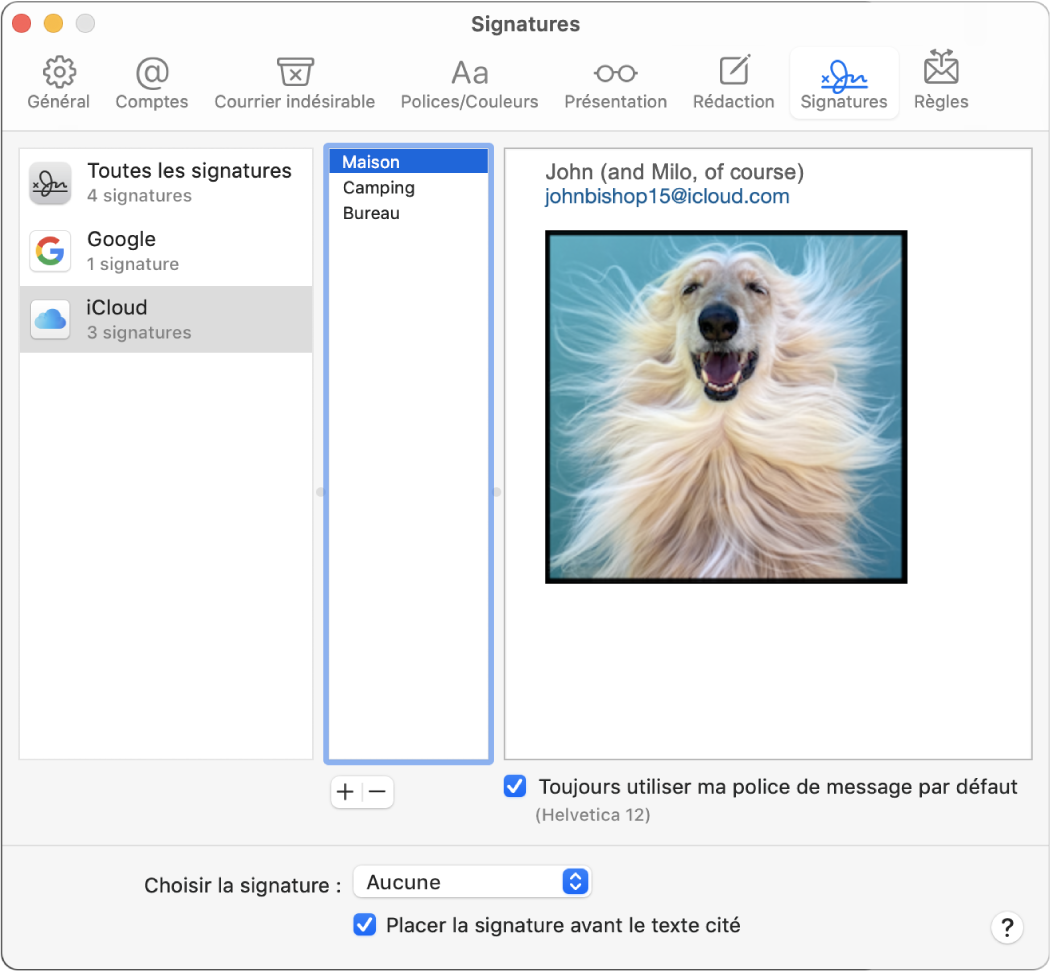Enable Toujours utiliser ma police de message
Image resolution: width=1051 pixels, height=971 pixels.
click(x=514, y=787)
